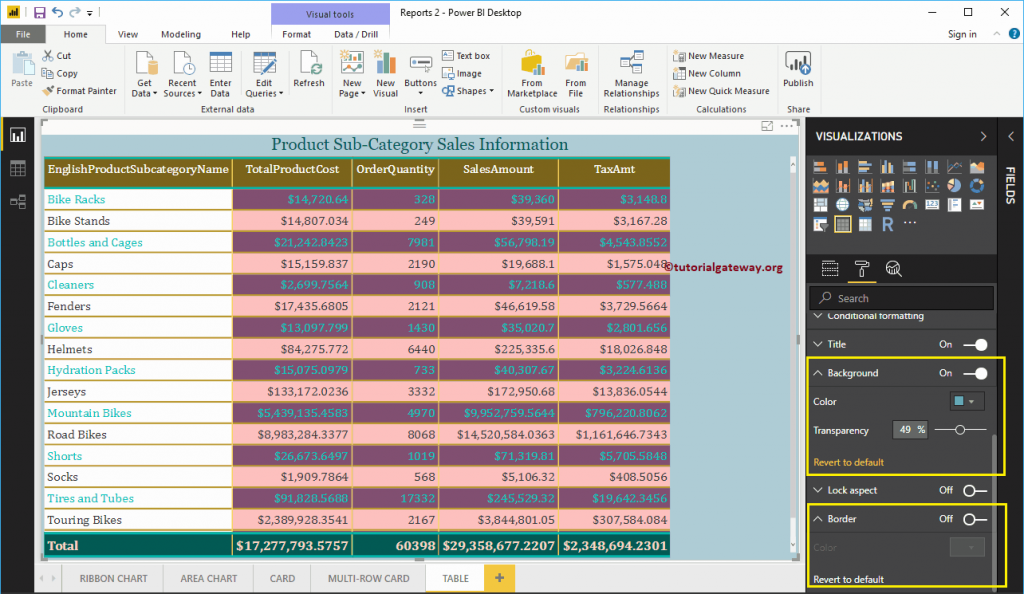Open the Analytics magnifier pane
Screen dimensions: 1024x594
892,268
